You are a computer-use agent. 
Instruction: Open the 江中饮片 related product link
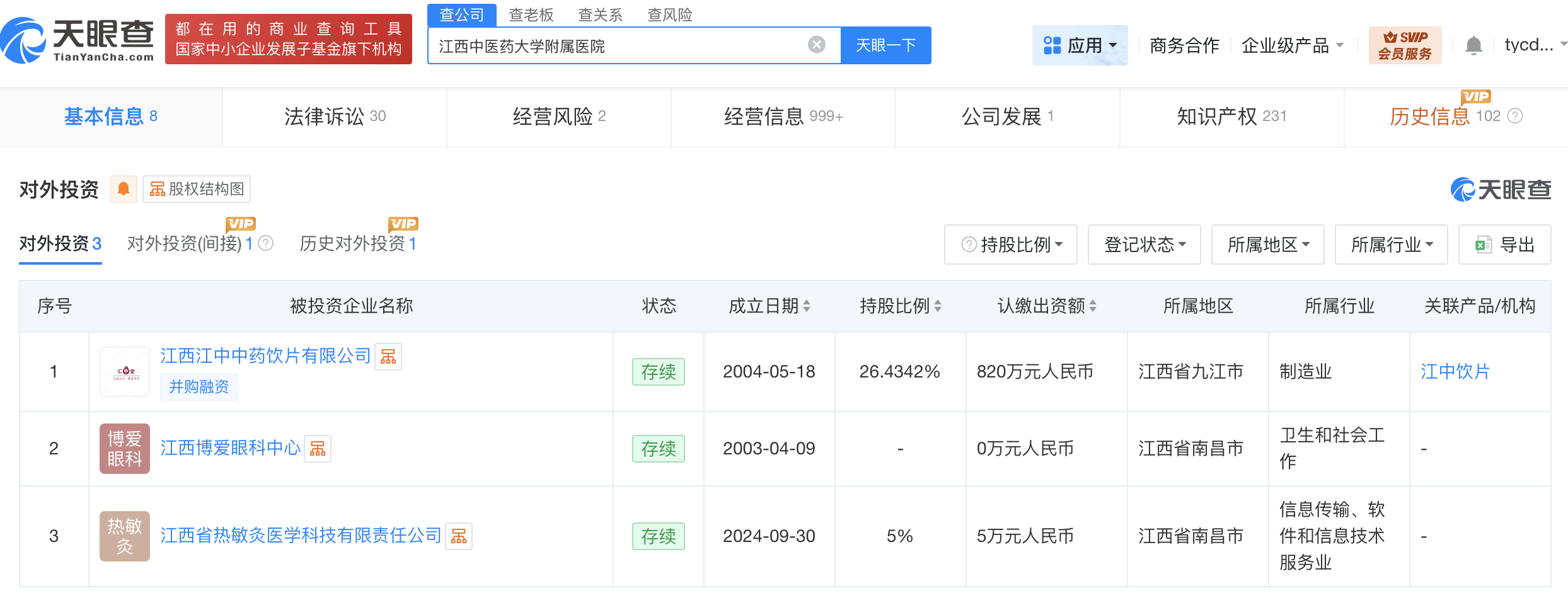click(1455, 372)
